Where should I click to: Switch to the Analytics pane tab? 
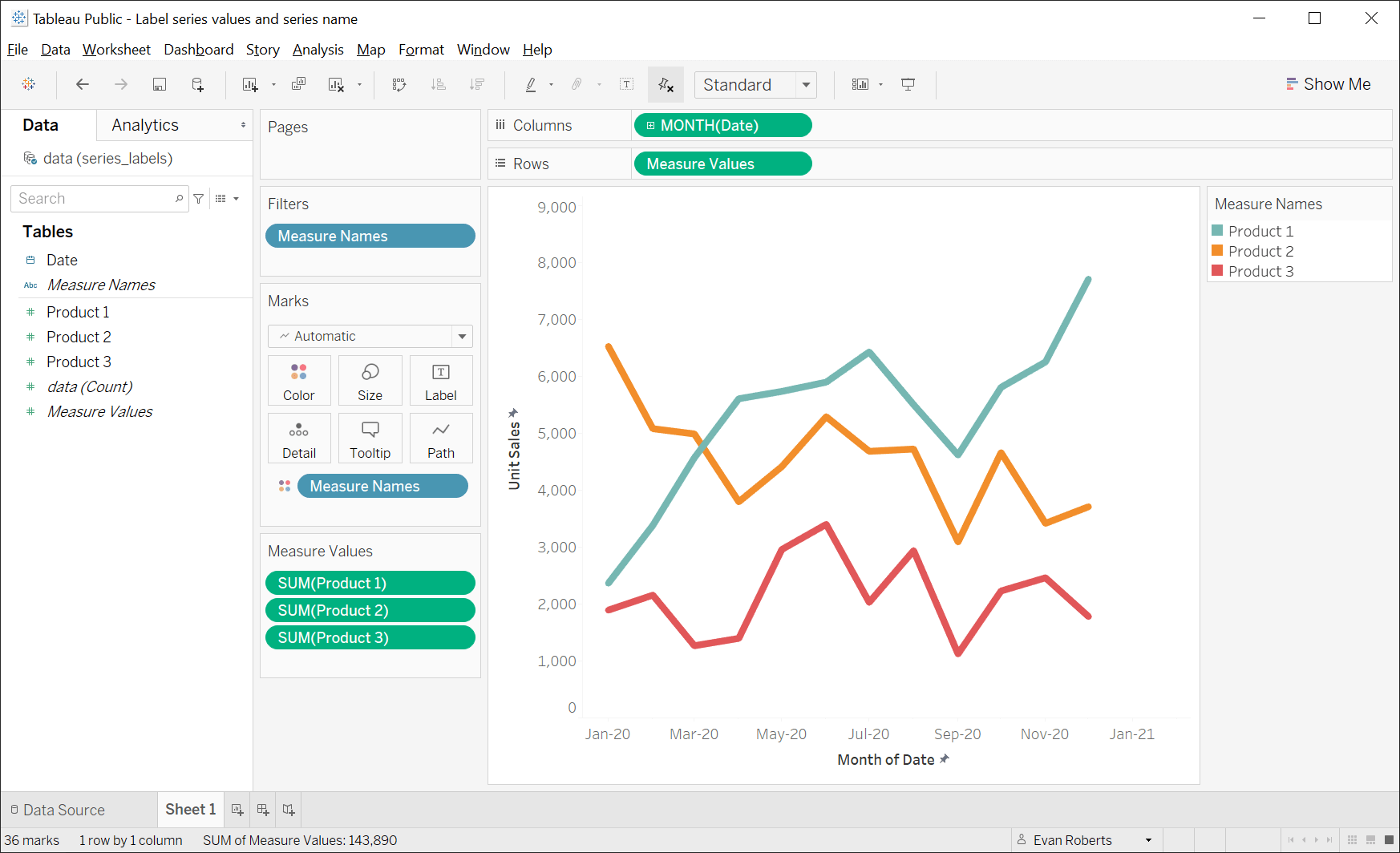pos(145,124)
